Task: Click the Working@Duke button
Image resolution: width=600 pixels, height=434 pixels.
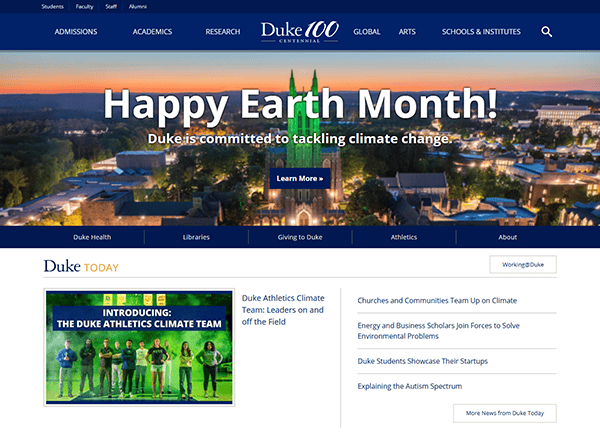Action: pyautogui.click(x=523, y=264)
